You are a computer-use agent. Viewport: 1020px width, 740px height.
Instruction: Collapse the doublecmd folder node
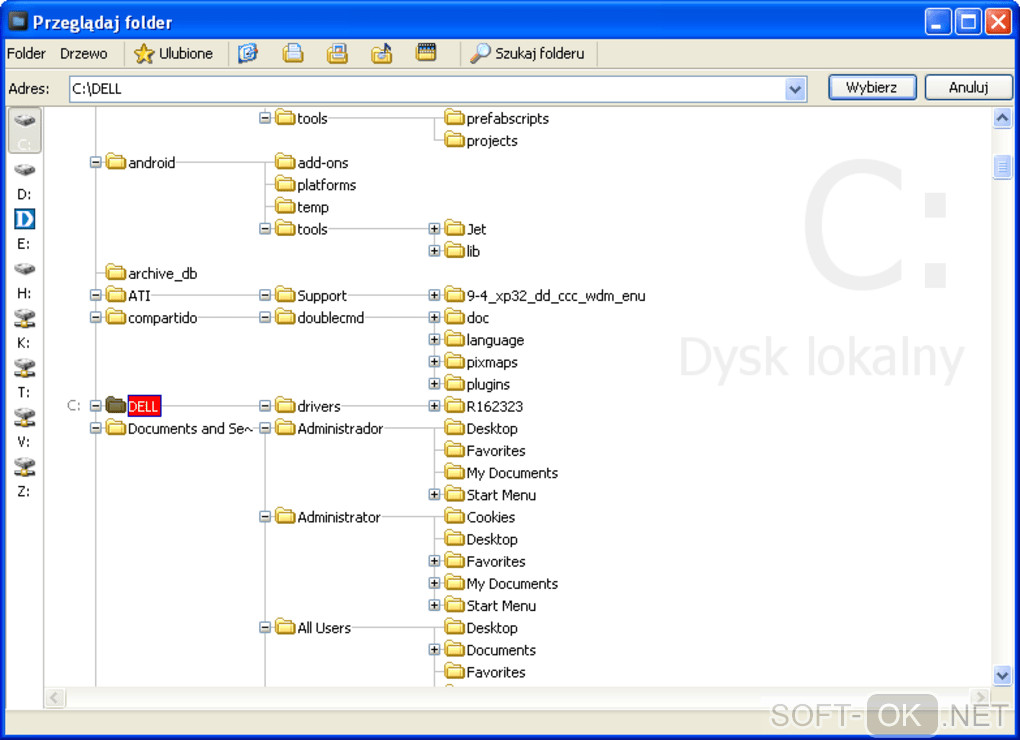click(x=265, y=317)
